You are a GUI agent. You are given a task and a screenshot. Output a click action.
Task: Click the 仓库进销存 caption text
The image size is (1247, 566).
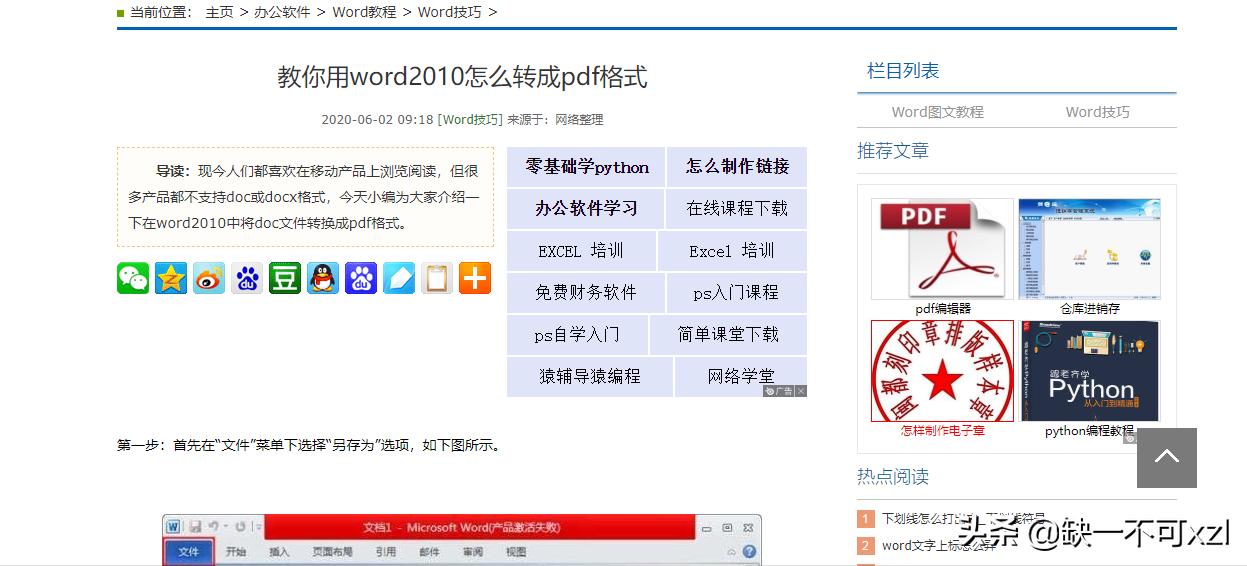(x=1090, y=309)
